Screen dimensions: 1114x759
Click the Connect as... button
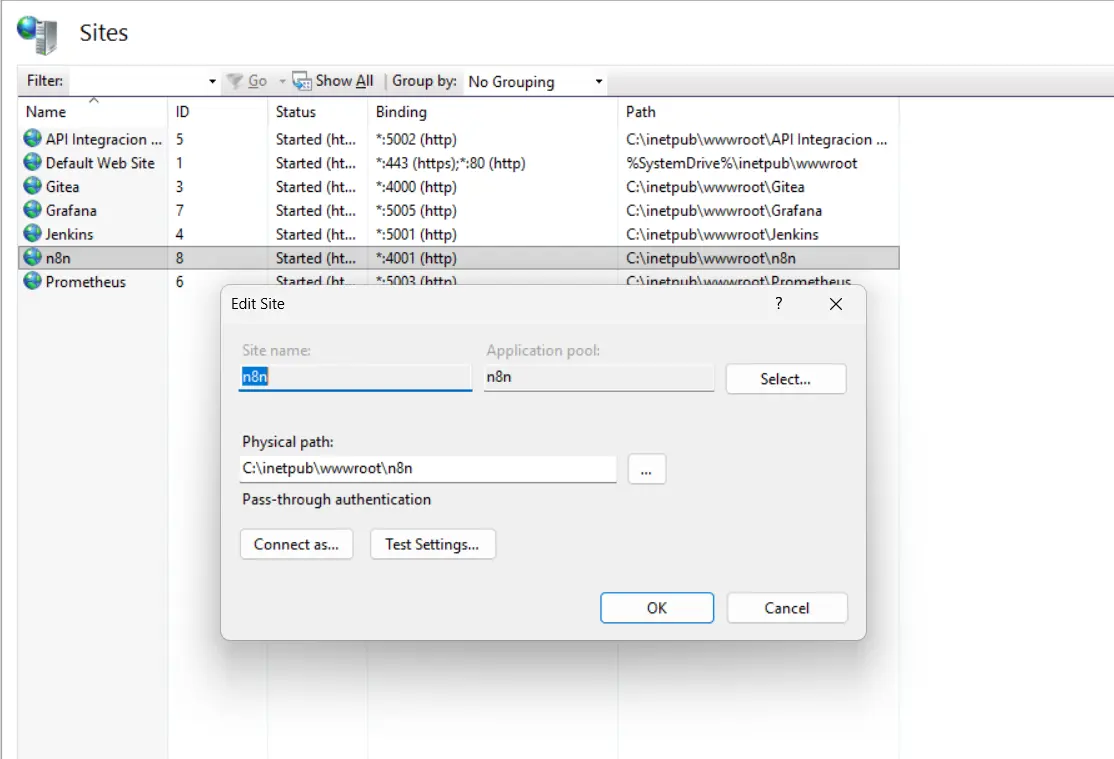pyautogui.click(x=296, y=544)
